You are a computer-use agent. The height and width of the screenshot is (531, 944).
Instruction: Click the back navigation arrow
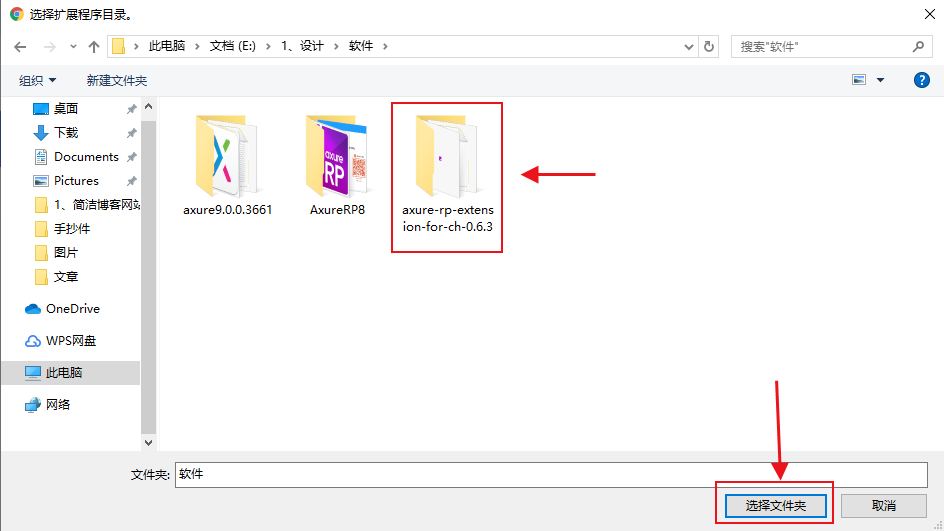coord(20,46)
